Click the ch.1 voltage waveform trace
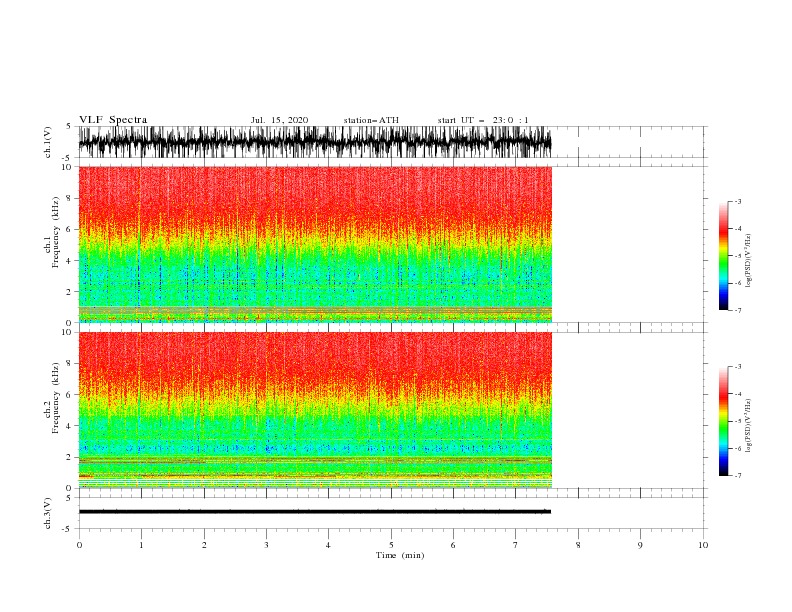 (x=315, y=142)
